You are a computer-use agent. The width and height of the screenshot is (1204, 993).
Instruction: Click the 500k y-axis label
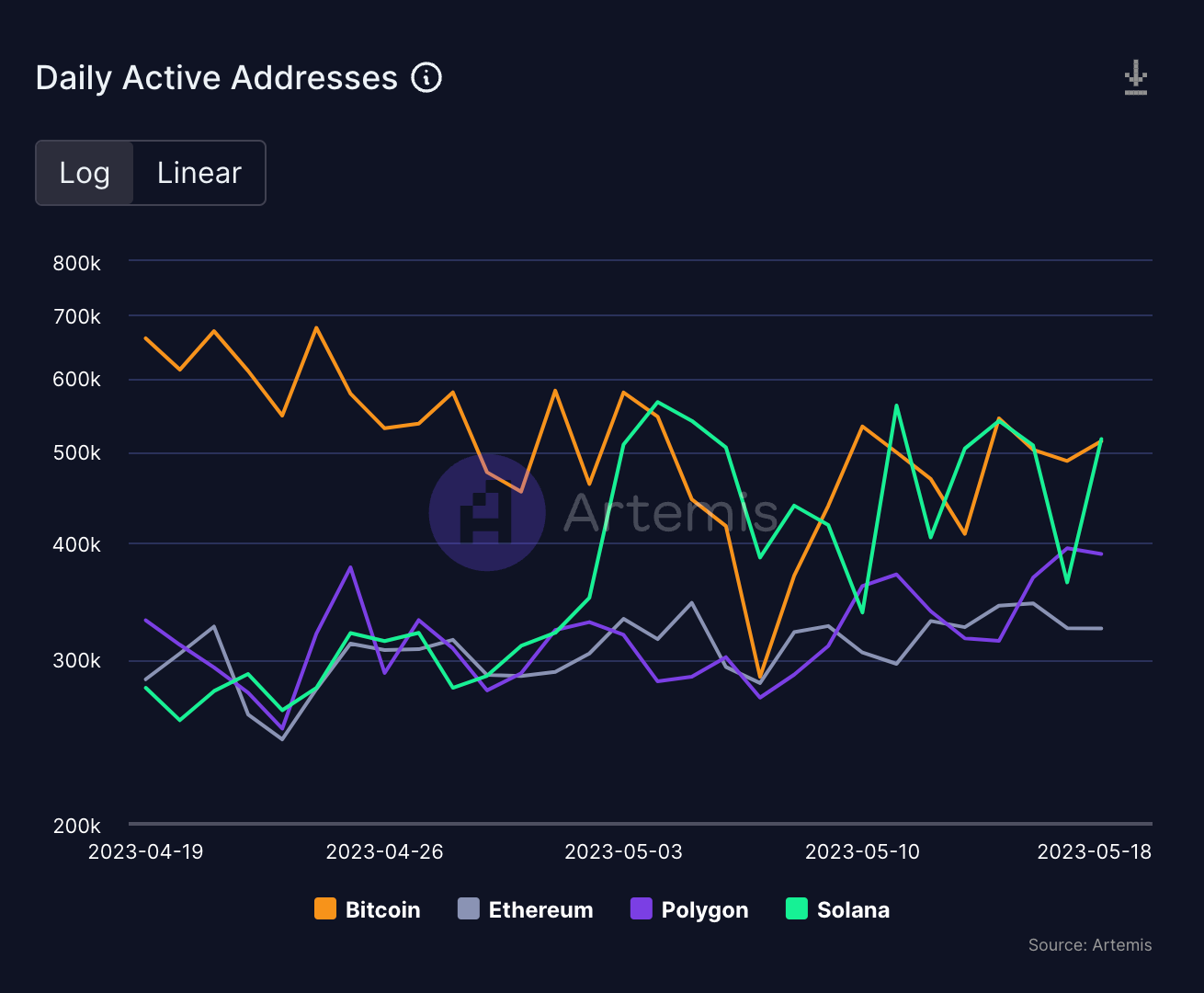point(77,453)
